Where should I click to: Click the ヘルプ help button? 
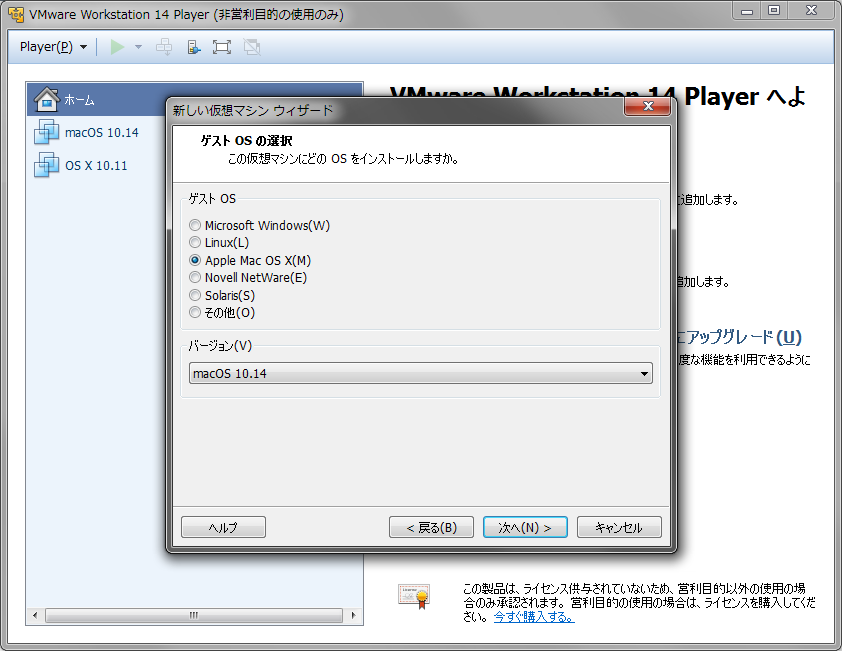[223, 527]
